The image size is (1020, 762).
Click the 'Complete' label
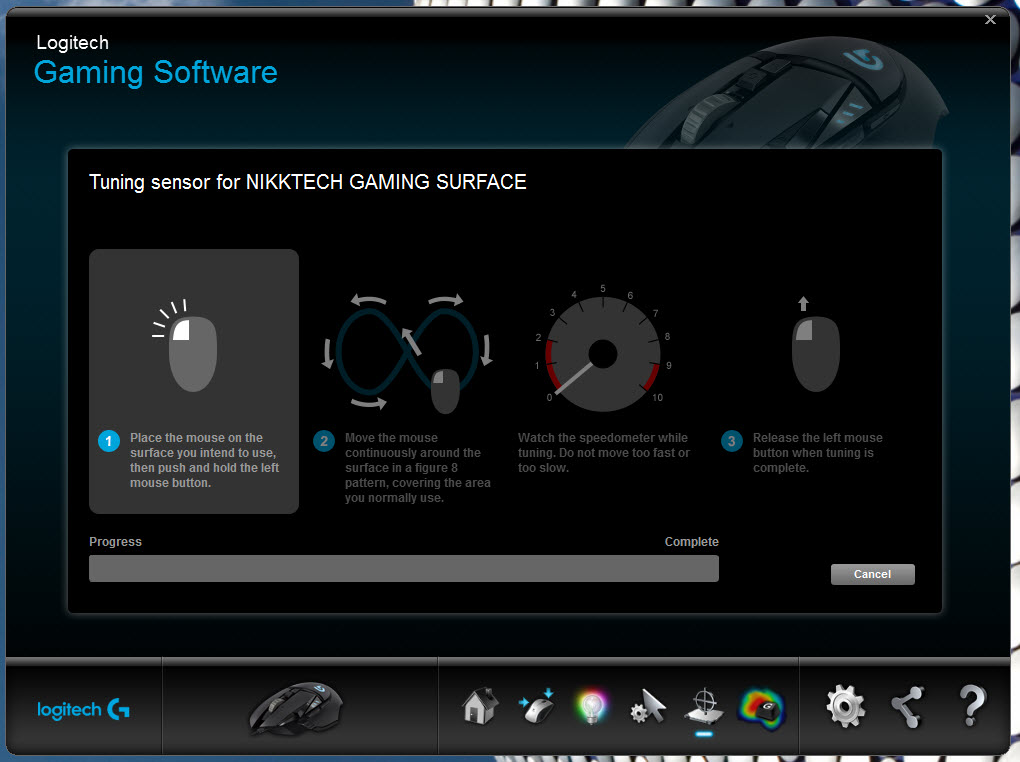click(x=691, y=542)
